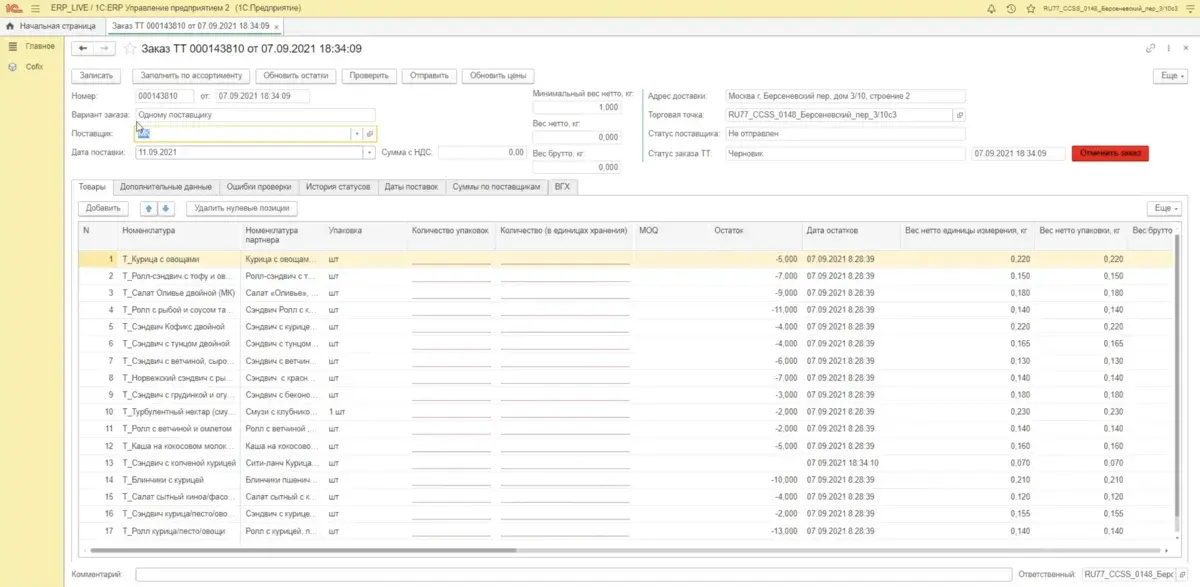
Task: Switch to the Дополнительные данные tab
Action: 165,187
